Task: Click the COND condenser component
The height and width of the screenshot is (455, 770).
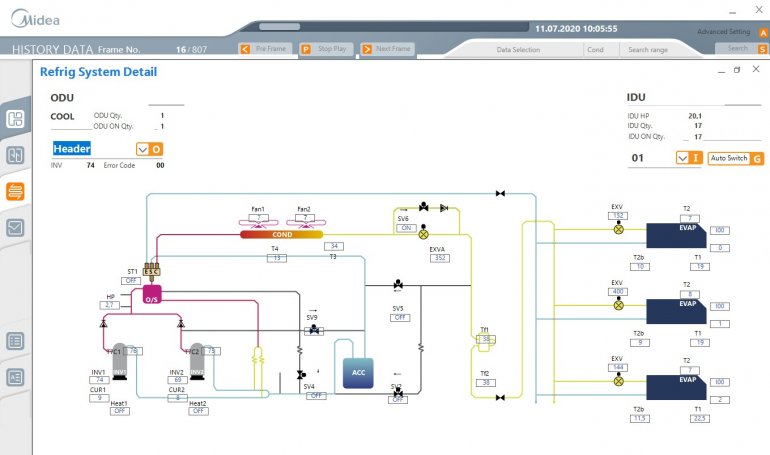Action: 281,235
